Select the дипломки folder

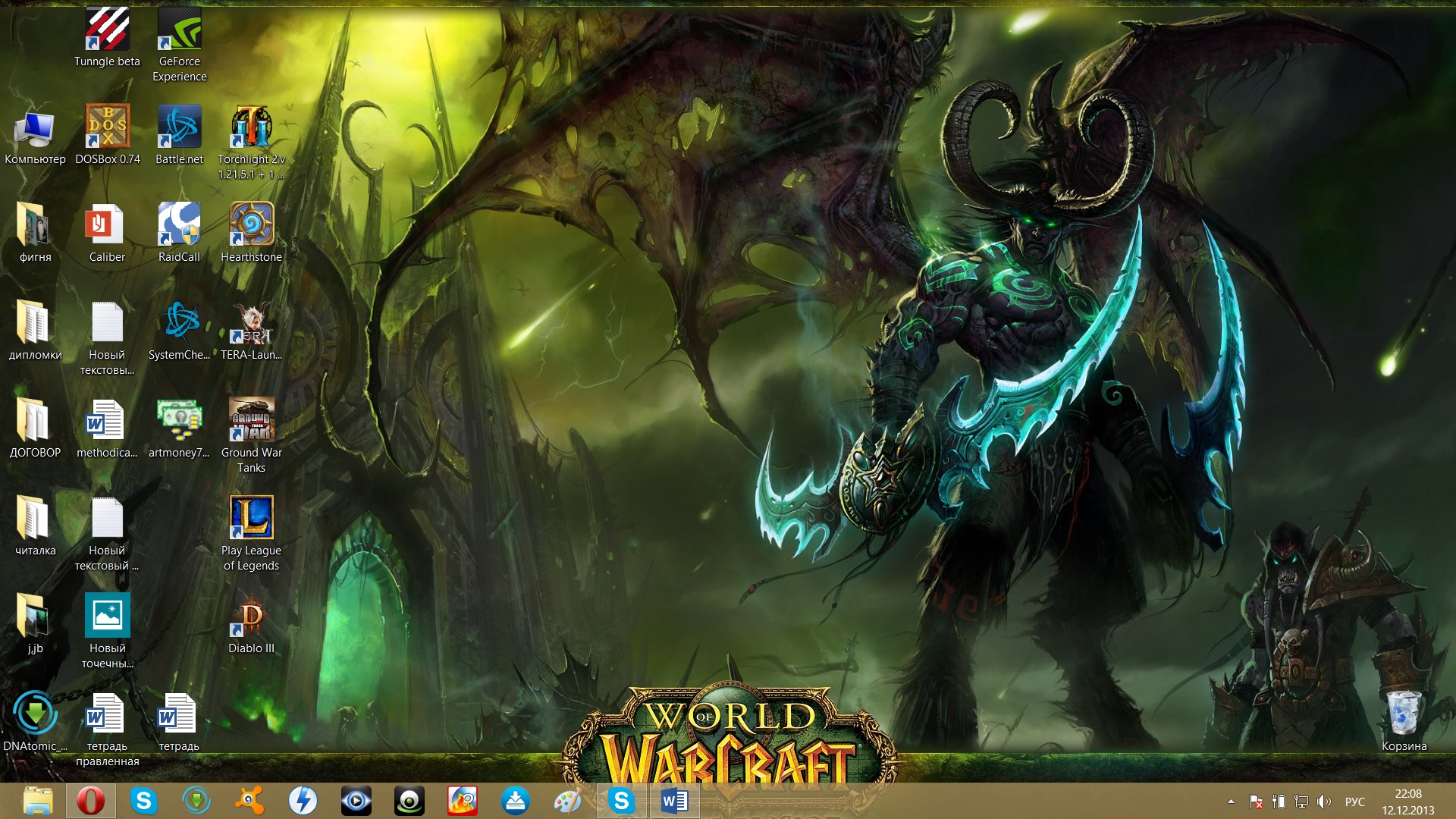[35, 331]
